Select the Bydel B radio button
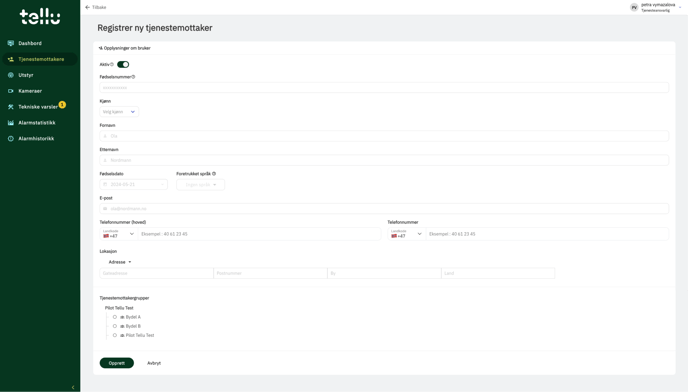 tap(115, 326)
